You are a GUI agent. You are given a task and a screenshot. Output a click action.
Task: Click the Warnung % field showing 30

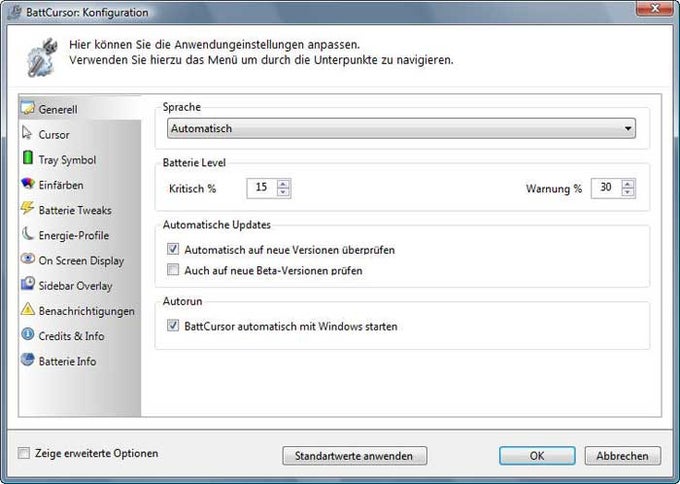(x=606, y=188)
